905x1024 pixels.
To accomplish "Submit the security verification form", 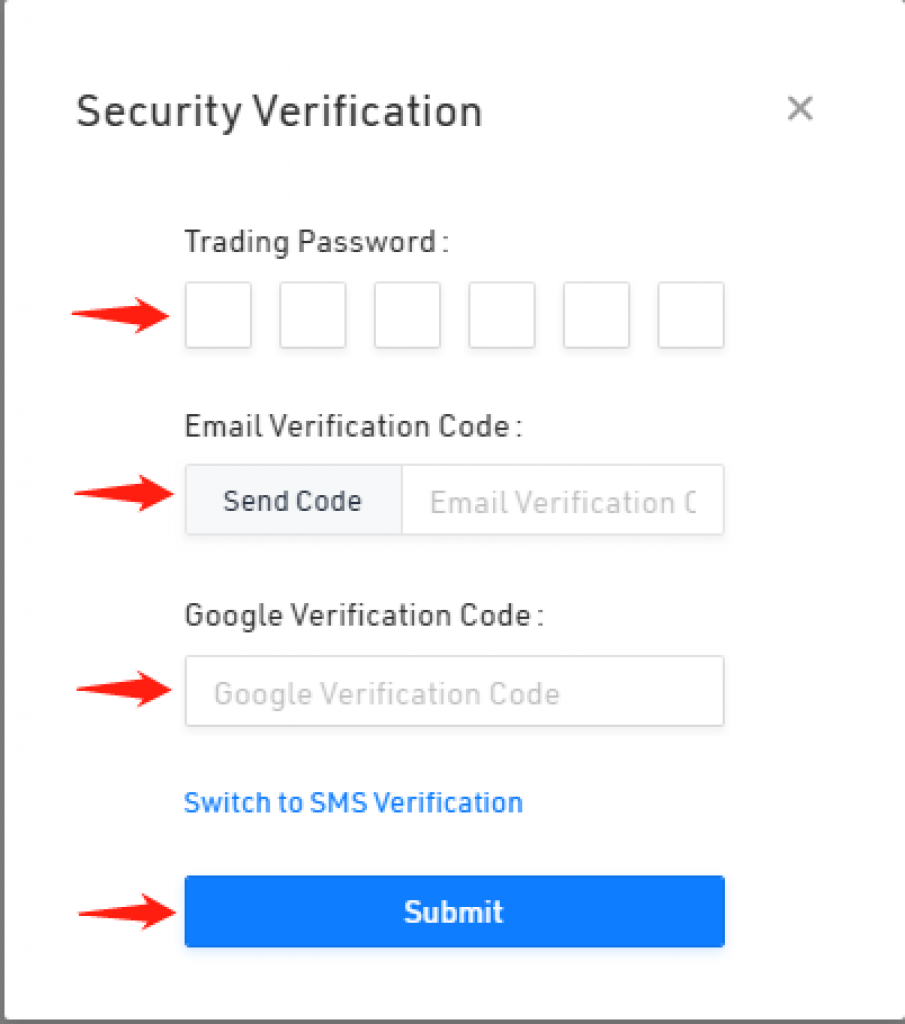I will tap(454, 911).
